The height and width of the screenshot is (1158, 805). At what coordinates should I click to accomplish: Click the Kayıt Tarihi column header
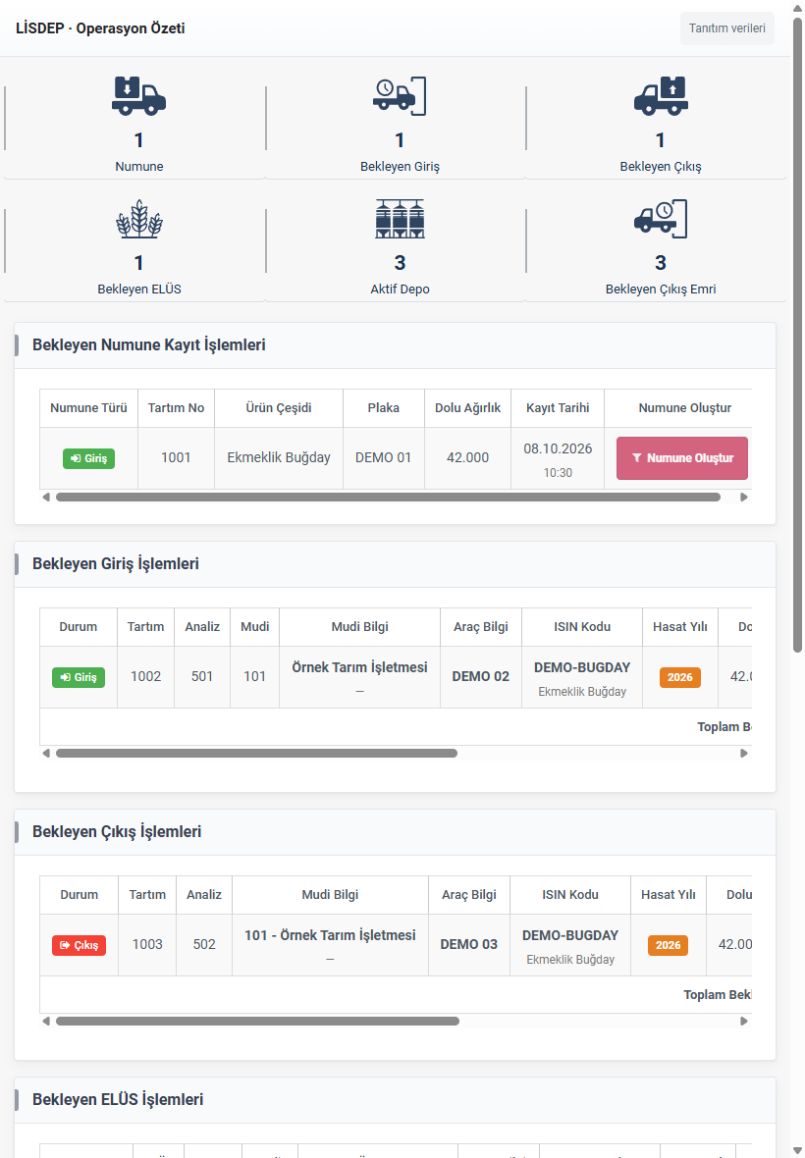tap(558, 408)
